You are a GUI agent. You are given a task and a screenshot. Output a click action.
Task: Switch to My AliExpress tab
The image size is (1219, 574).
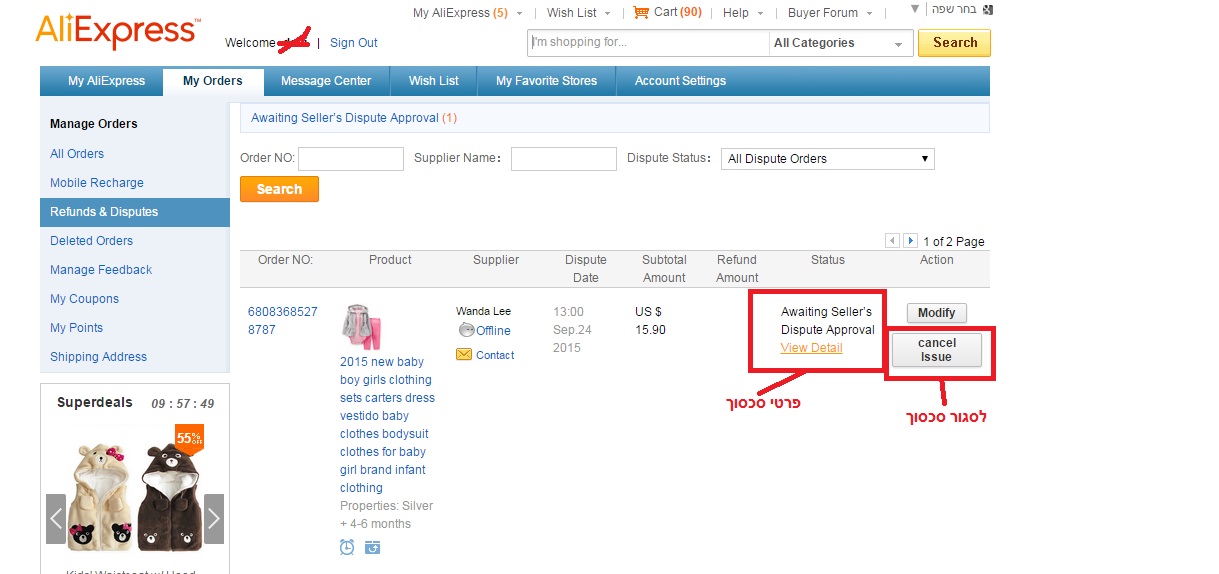pyautogui.click(x=106, y=81)
